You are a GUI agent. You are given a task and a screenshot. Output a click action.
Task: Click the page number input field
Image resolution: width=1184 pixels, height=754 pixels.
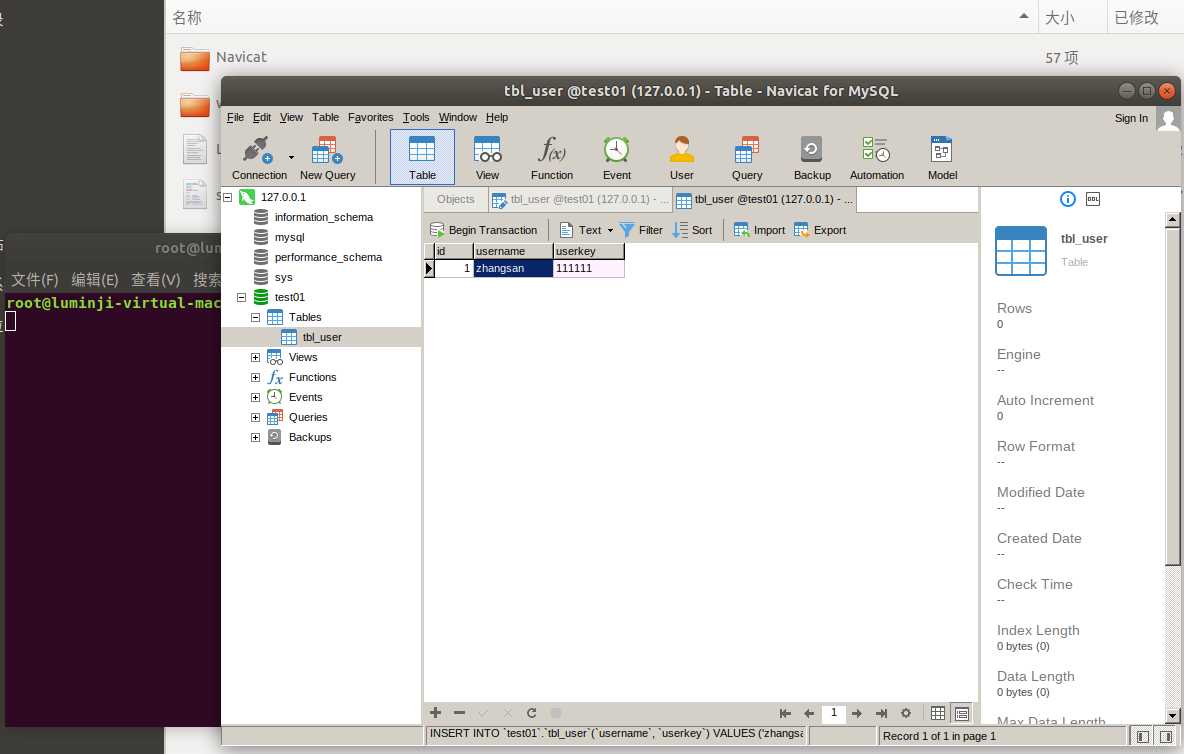833,713
